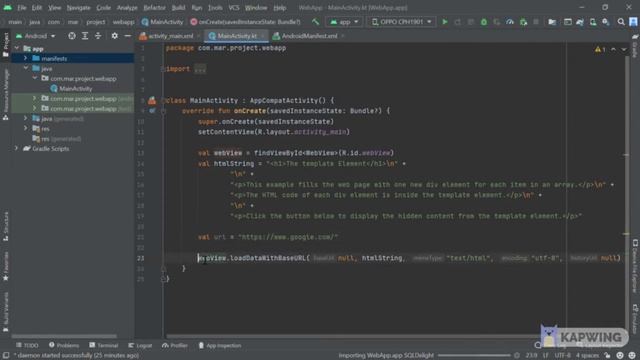Viewport: 640px width, 360px height.
Task: Click the gutter class icon next to MainActivity
Action: tap(152, 100)
